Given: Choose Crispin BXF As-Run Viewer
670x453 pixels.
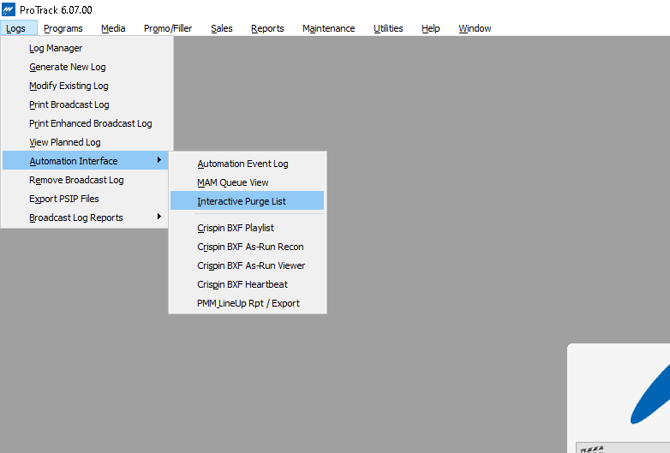Looking at the screenshot, I should 247,265.
